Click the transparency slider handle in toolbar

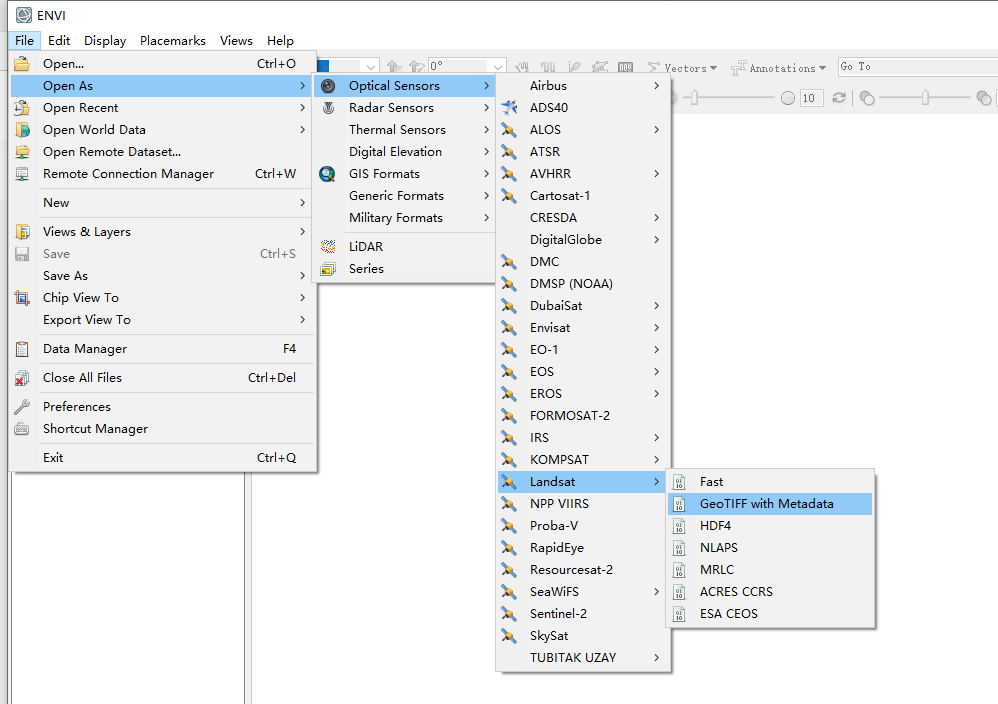pyautogui.click(x=925, y=97)
